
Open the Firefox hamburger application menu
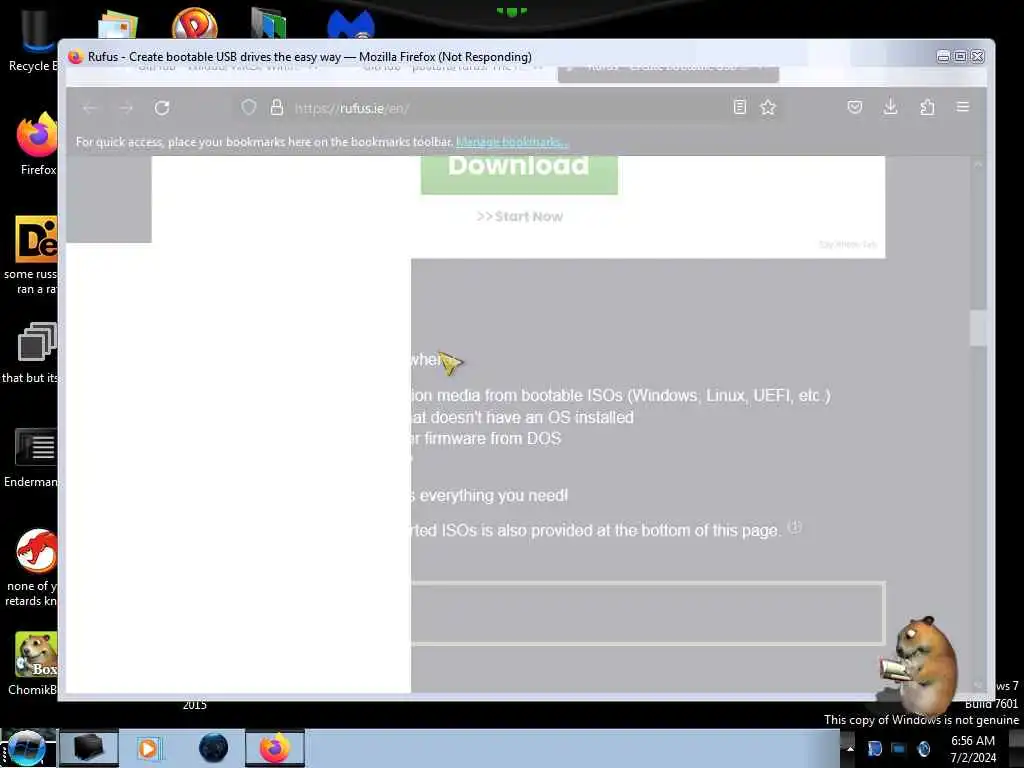coord(963,106)
